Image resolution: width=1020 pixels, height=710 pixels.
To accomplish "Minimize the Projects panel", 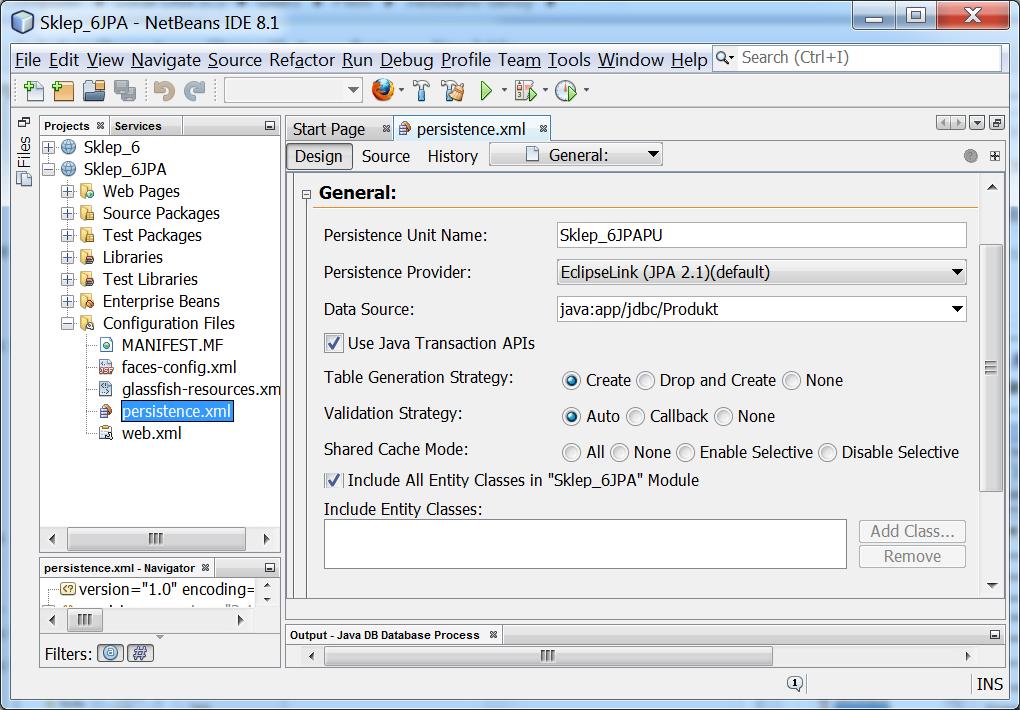I will [269, 126].
